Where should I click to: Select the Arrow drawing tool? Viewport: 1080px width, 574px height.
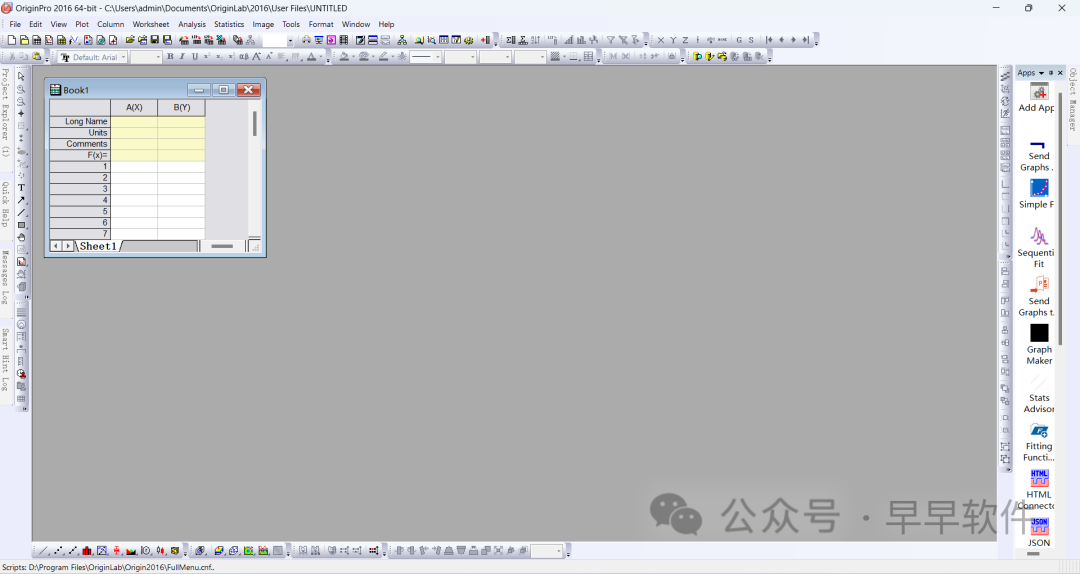21,200
